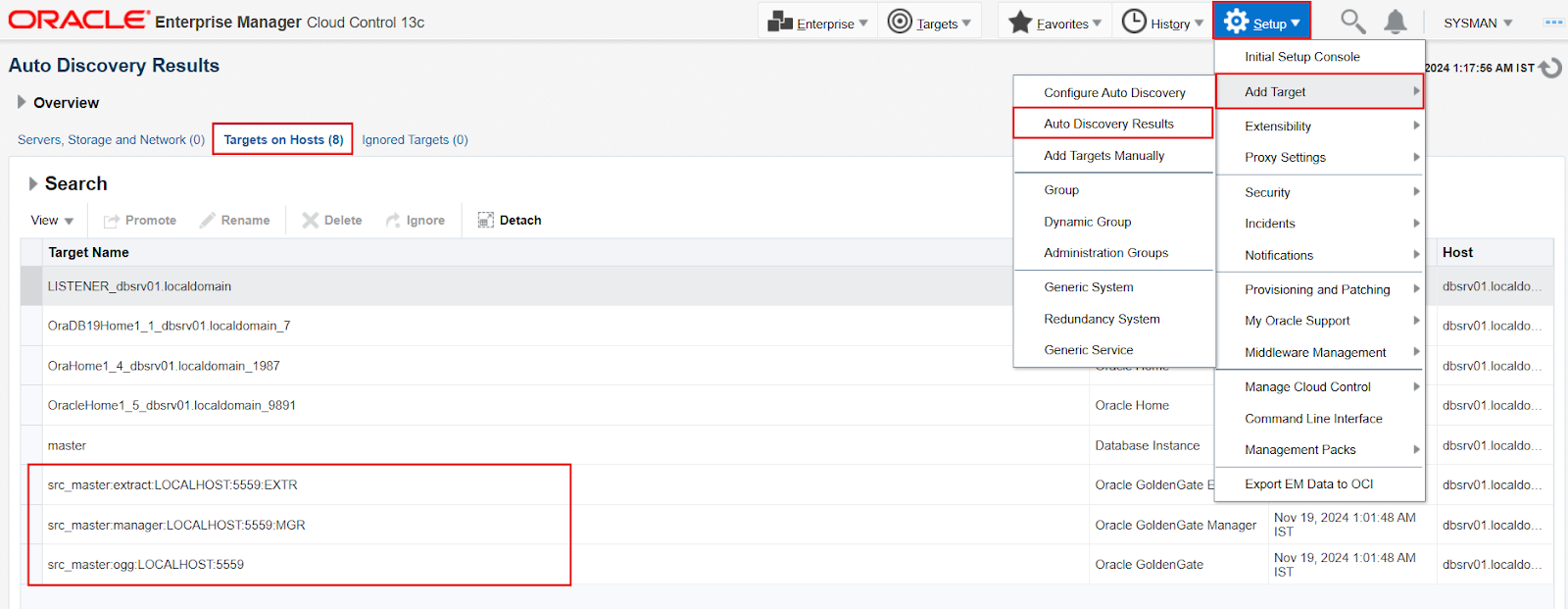Open the Notifications submenu

[1319, 255]
